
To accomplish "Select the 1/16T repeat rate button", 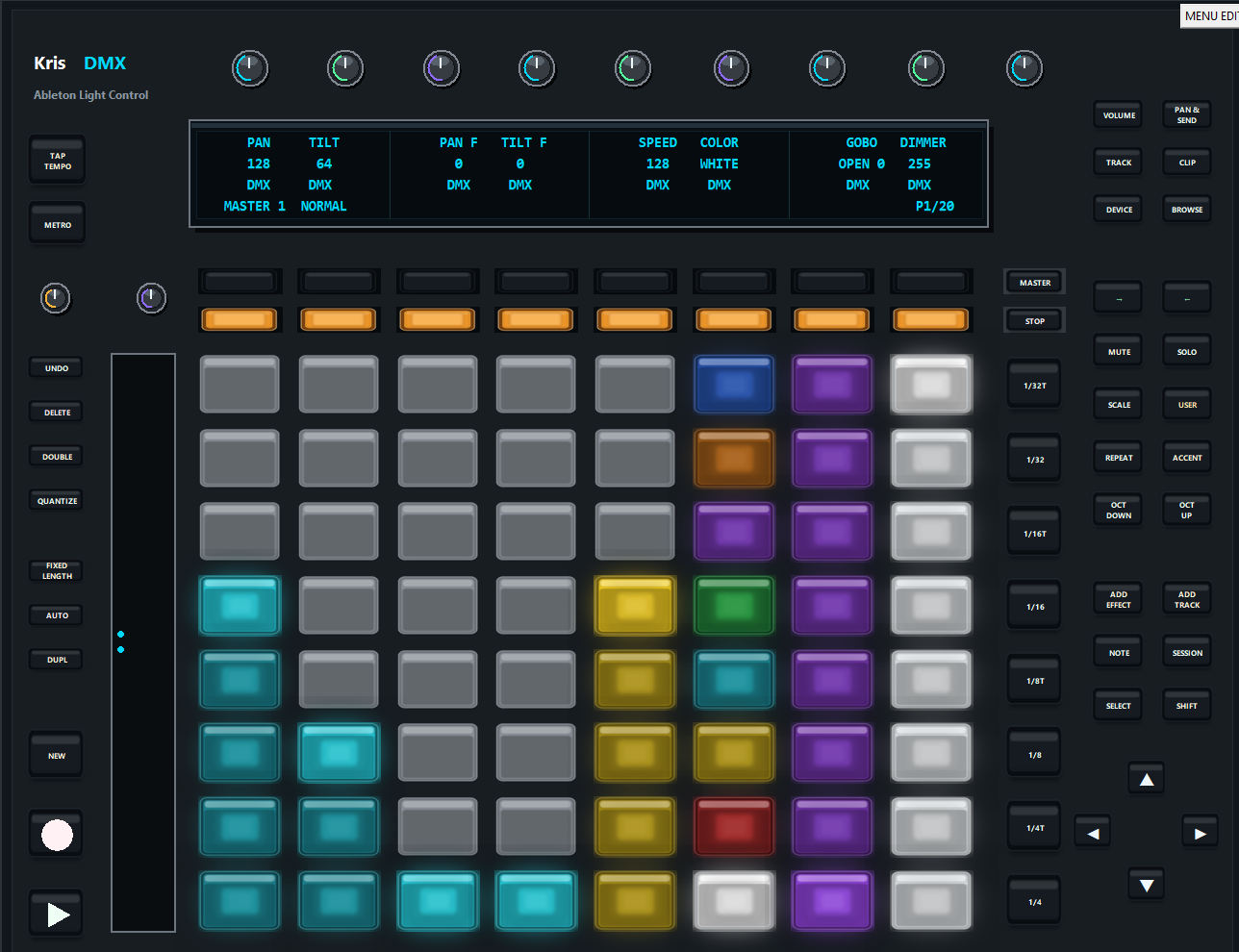I will 1034,534.
